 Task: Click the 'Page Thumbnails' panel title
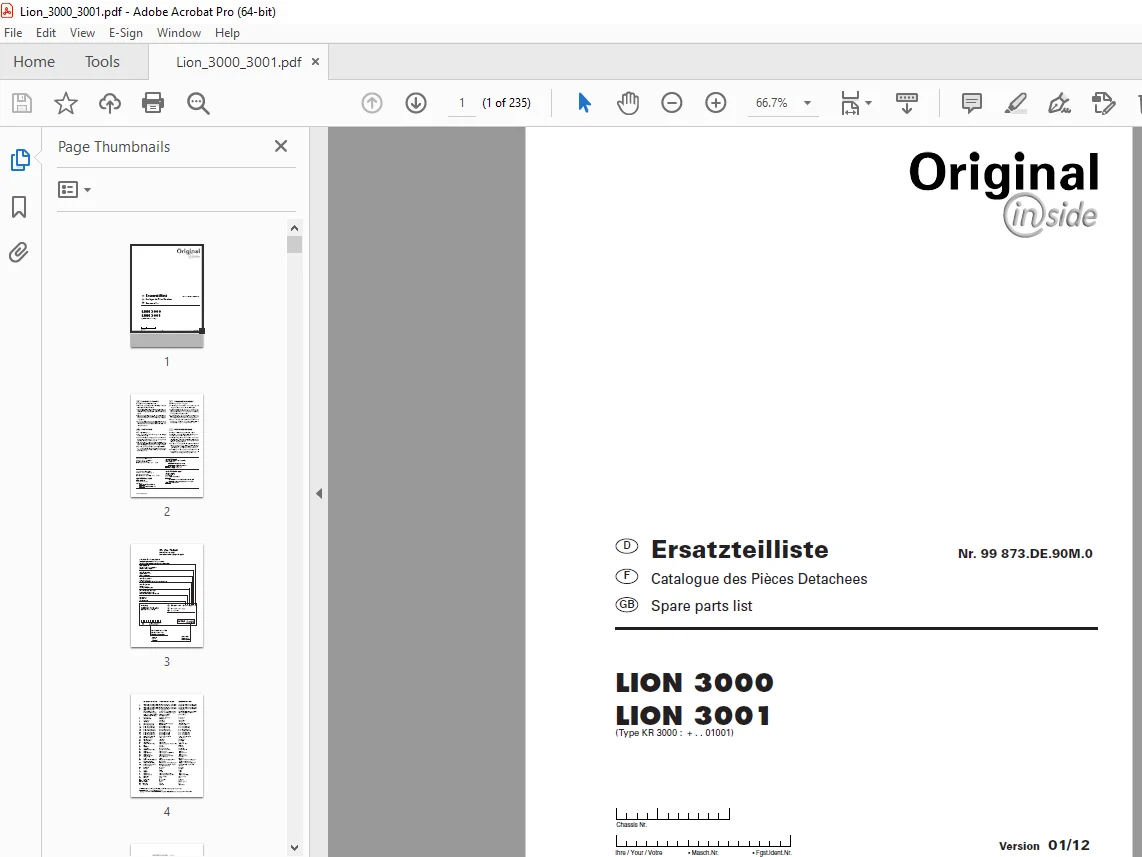click(114, 147)
